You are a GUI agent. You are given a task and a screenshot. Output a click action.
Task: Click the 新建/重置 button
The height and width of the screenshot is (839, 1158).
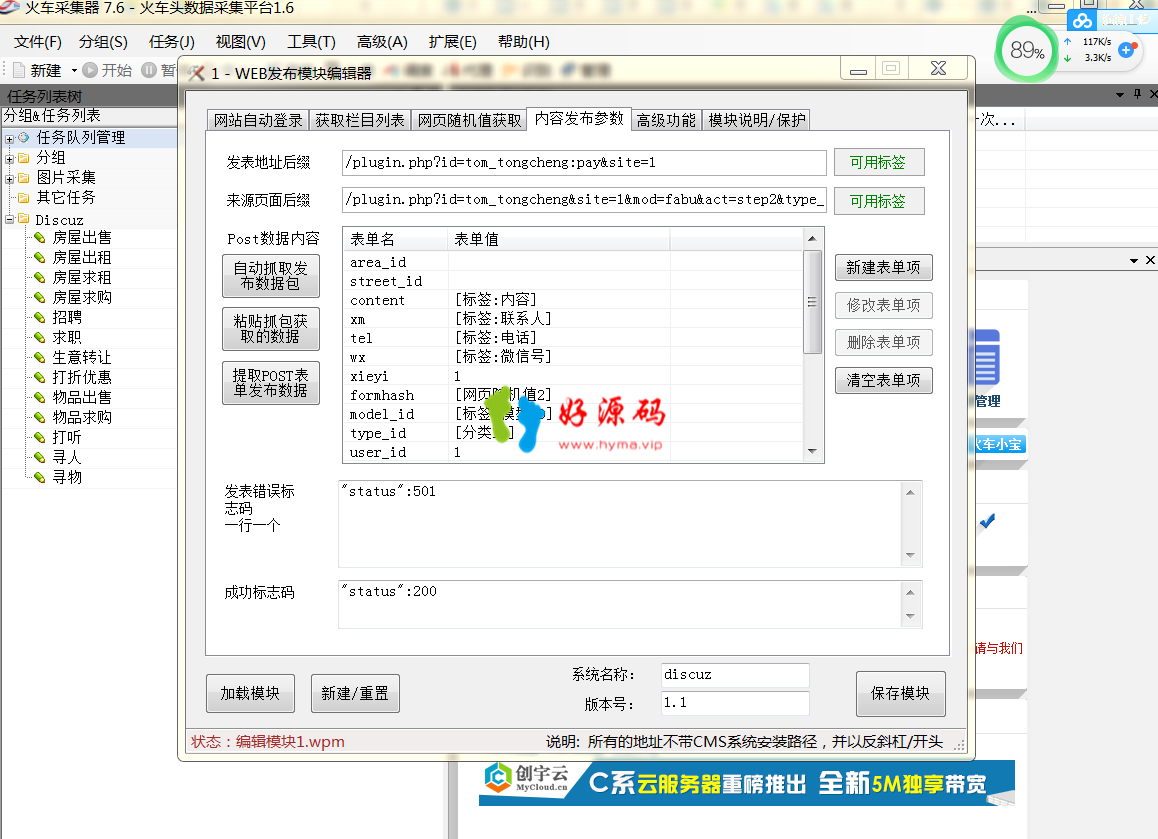pyautogui.click(x=355, y=694)
